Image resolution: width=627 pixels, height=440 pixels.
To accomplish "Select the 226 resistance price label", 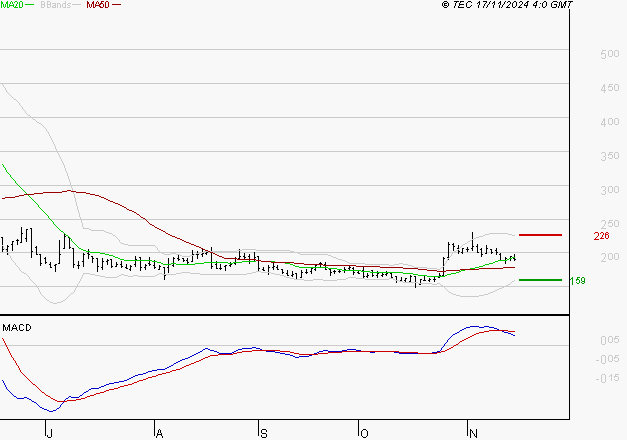I will (x=601, y=236).
